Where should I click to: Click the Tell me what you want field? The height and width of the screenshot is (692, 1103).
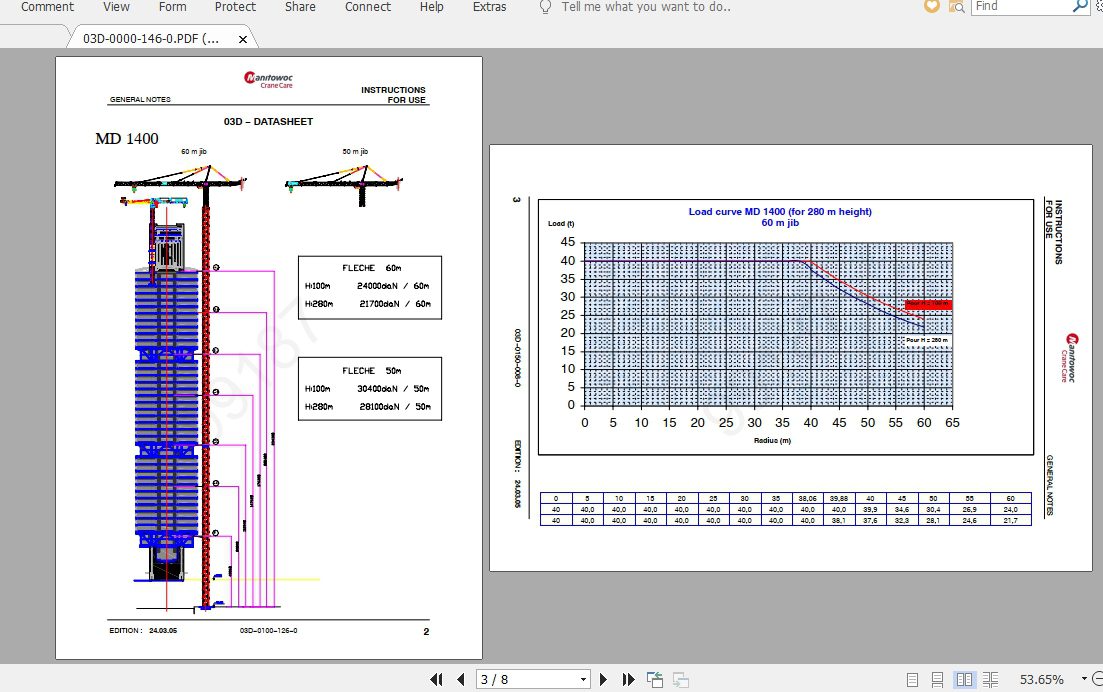tap(645, 7)
